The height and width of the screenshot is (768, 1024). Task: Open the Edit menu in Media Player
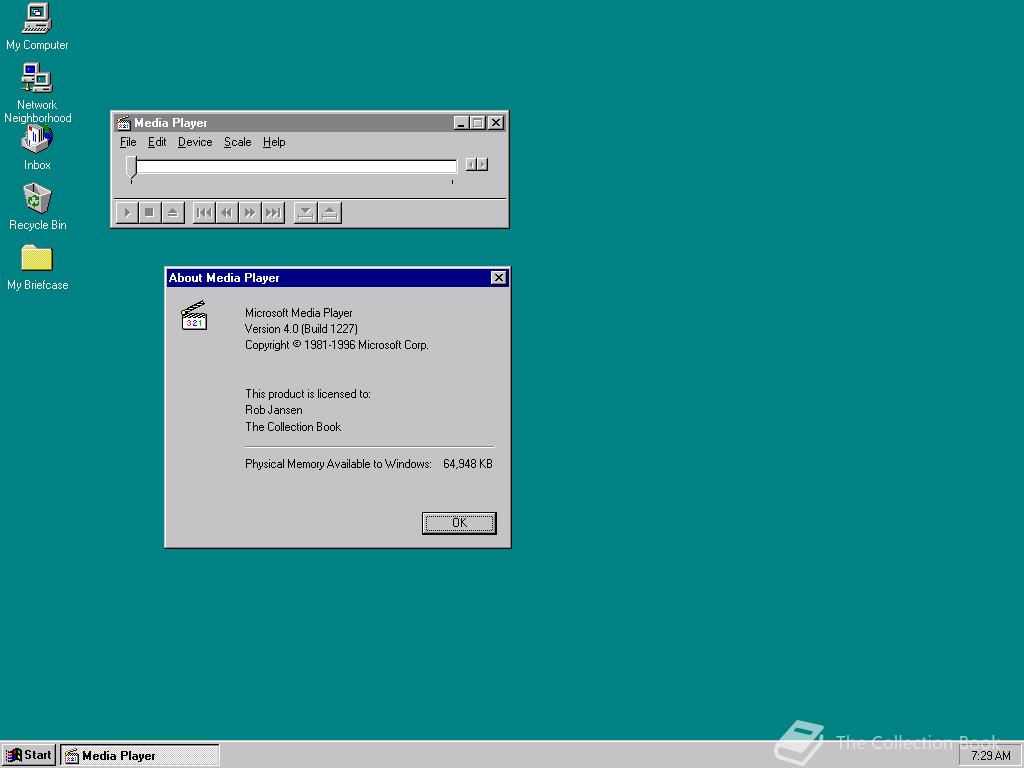[157, 142]
